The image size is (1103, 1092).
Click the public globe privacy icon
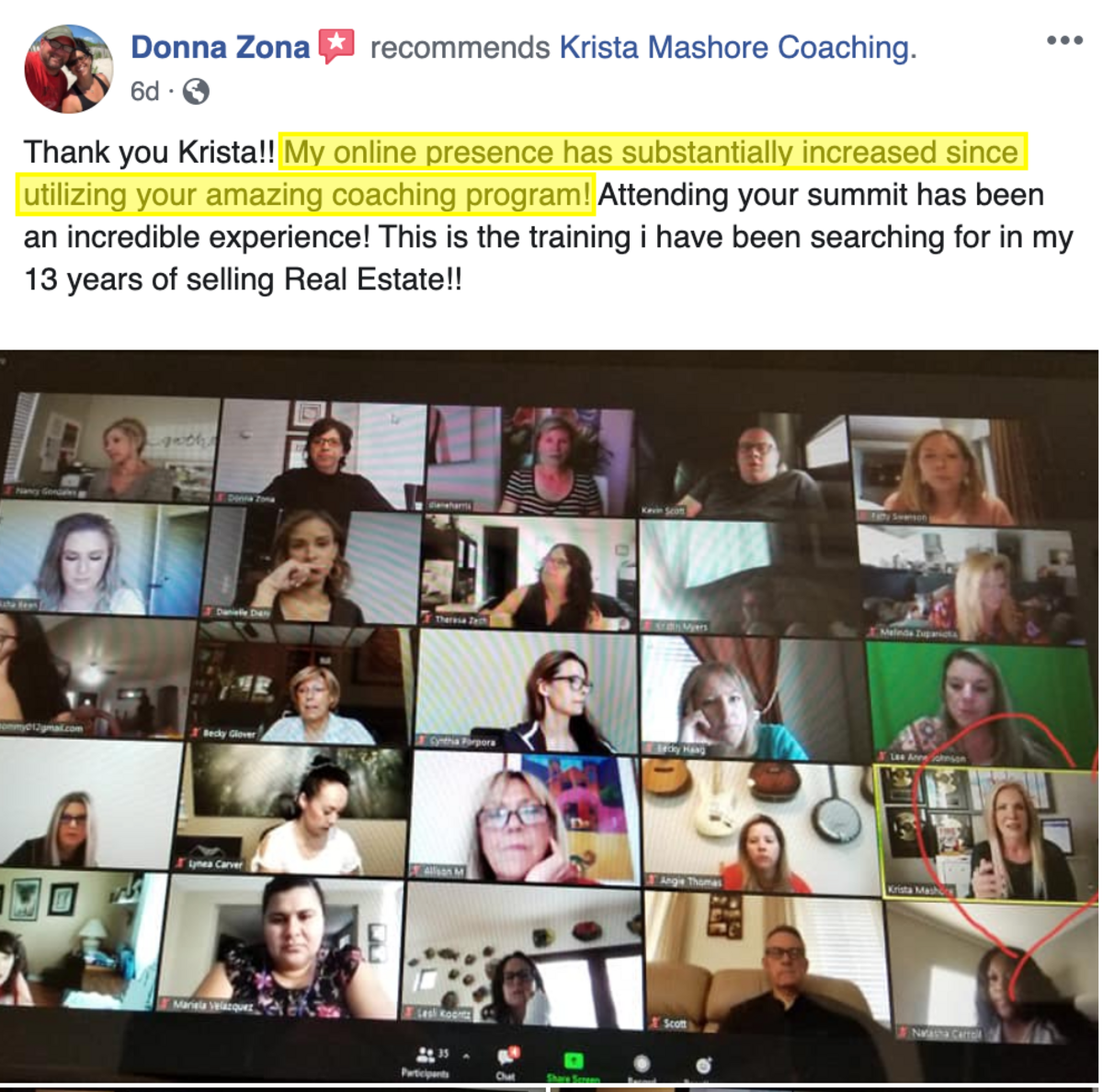click(x=196, y=91)
